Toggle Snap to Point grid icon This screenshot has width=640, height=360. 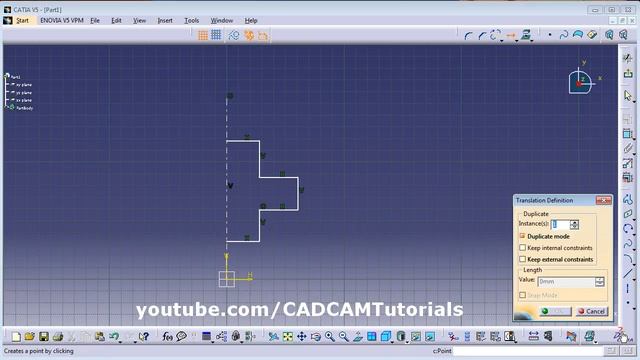coord(216,35)
